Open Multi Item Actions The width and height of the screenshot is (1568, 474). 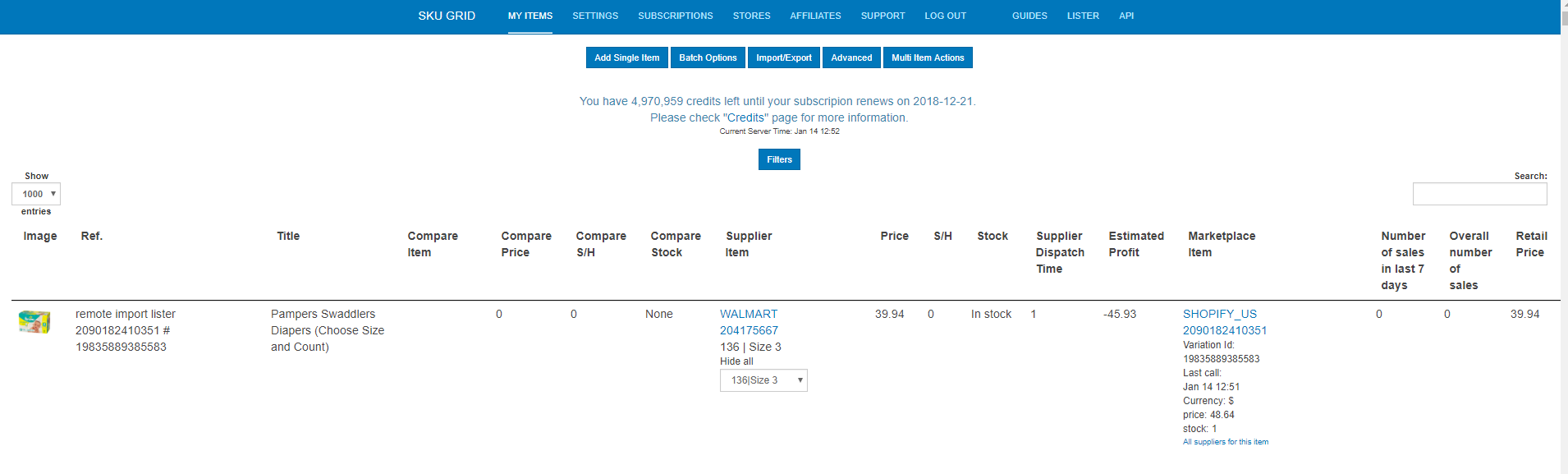click(x=928, y=58)
